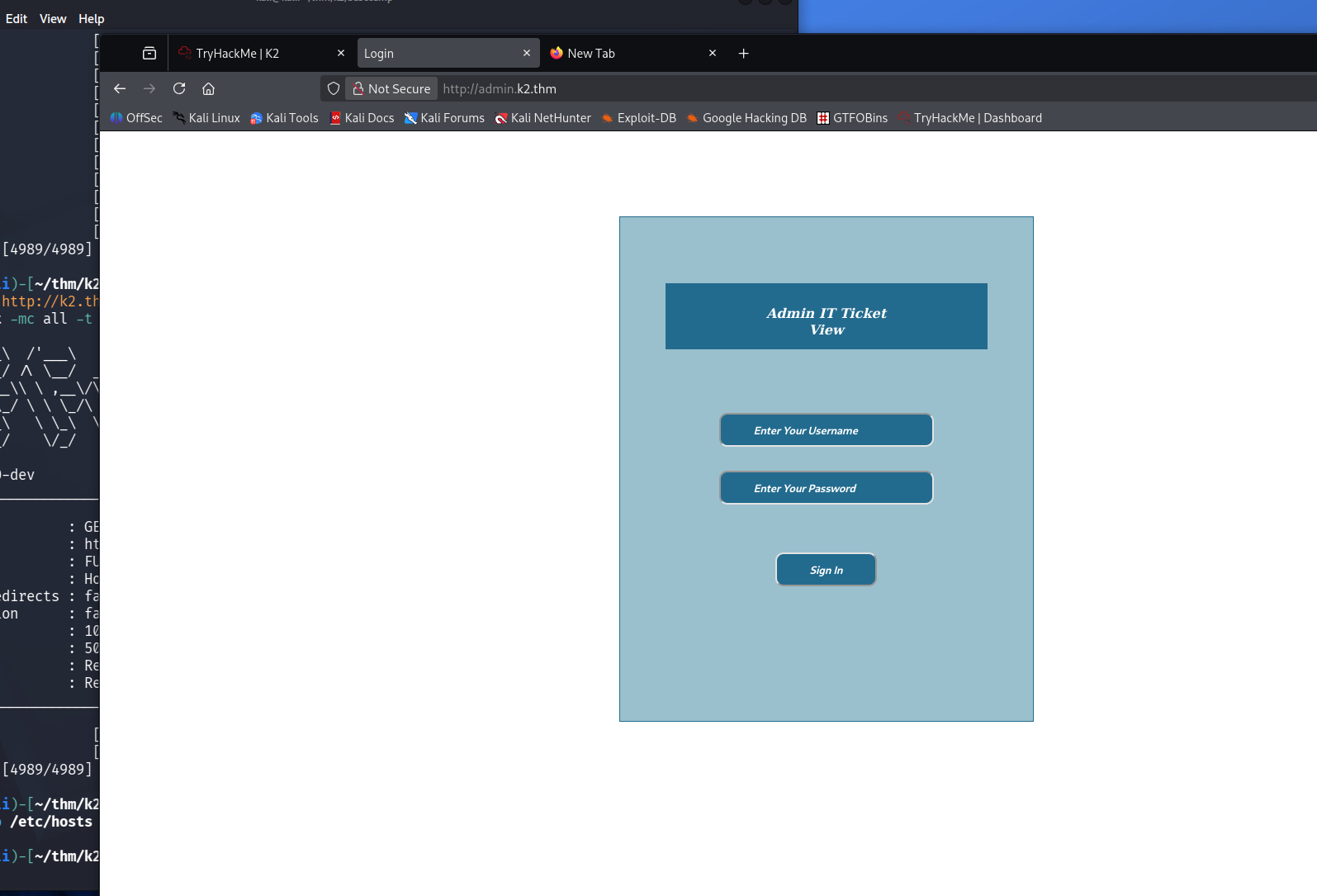
Task: Open the Kali Linux bookmark
Action: coord(206,118)
